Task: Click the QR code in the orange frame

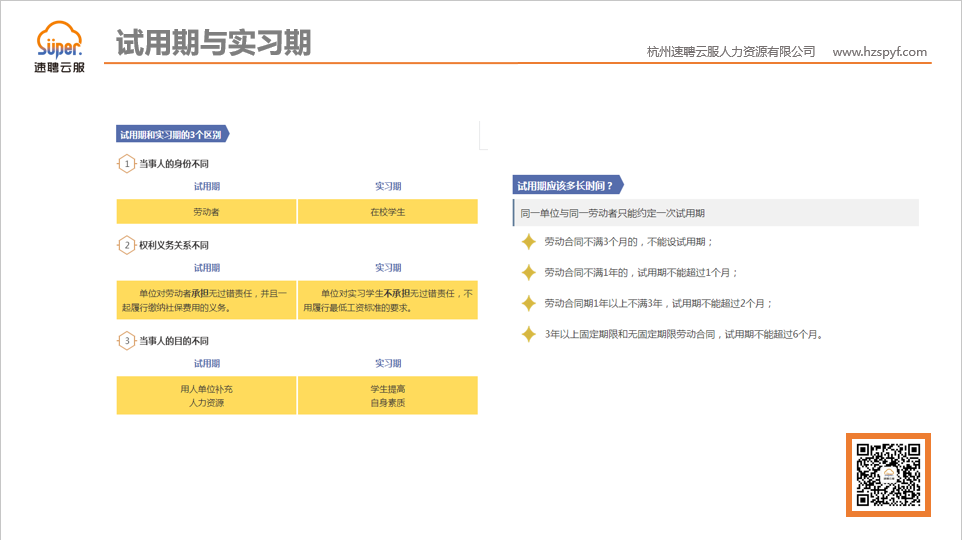Action: [888, 475]
